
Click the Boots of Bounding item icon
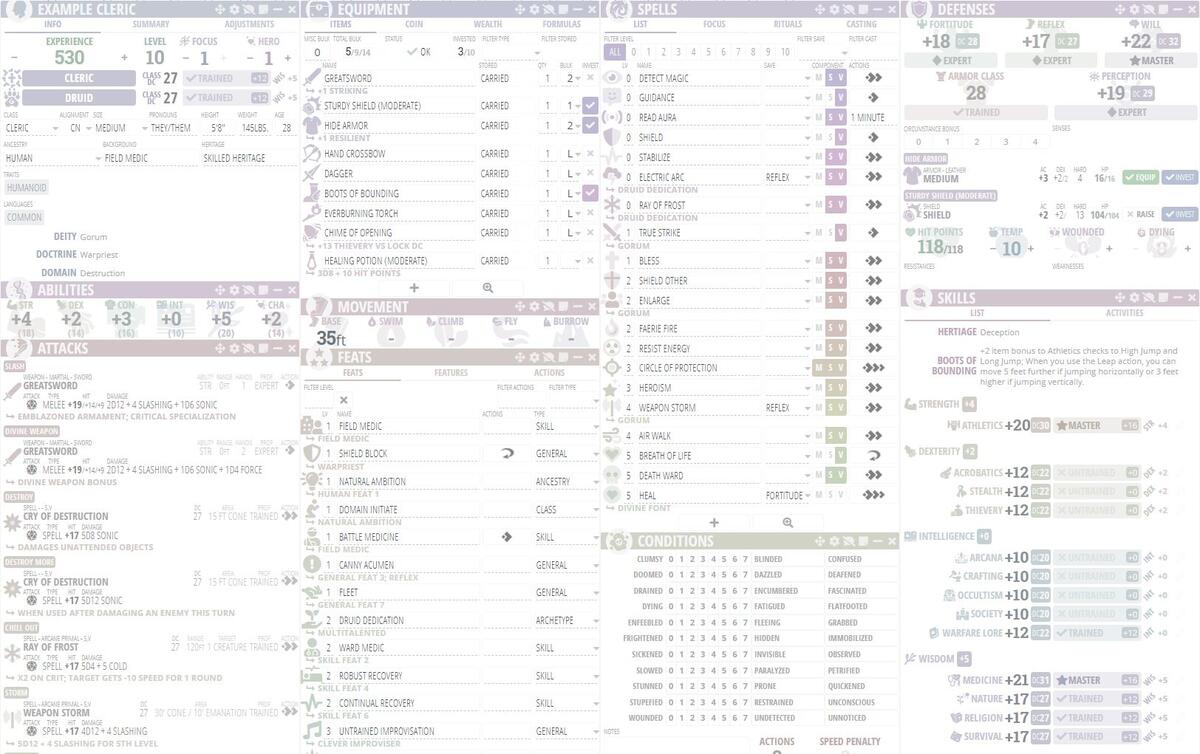311,193
